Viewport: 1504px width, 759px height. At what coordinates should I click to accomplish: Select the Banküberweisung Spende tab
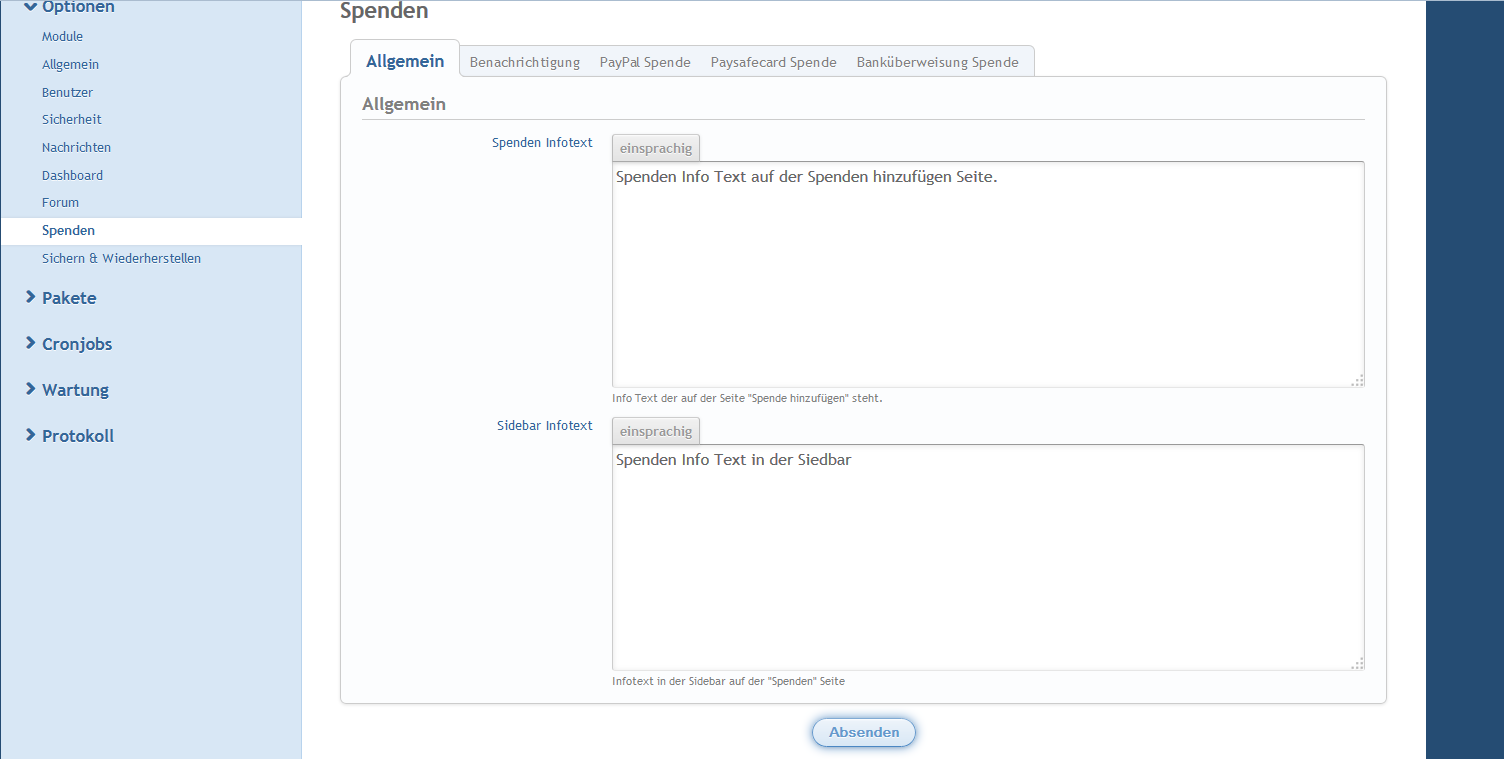tap(937, 62)
